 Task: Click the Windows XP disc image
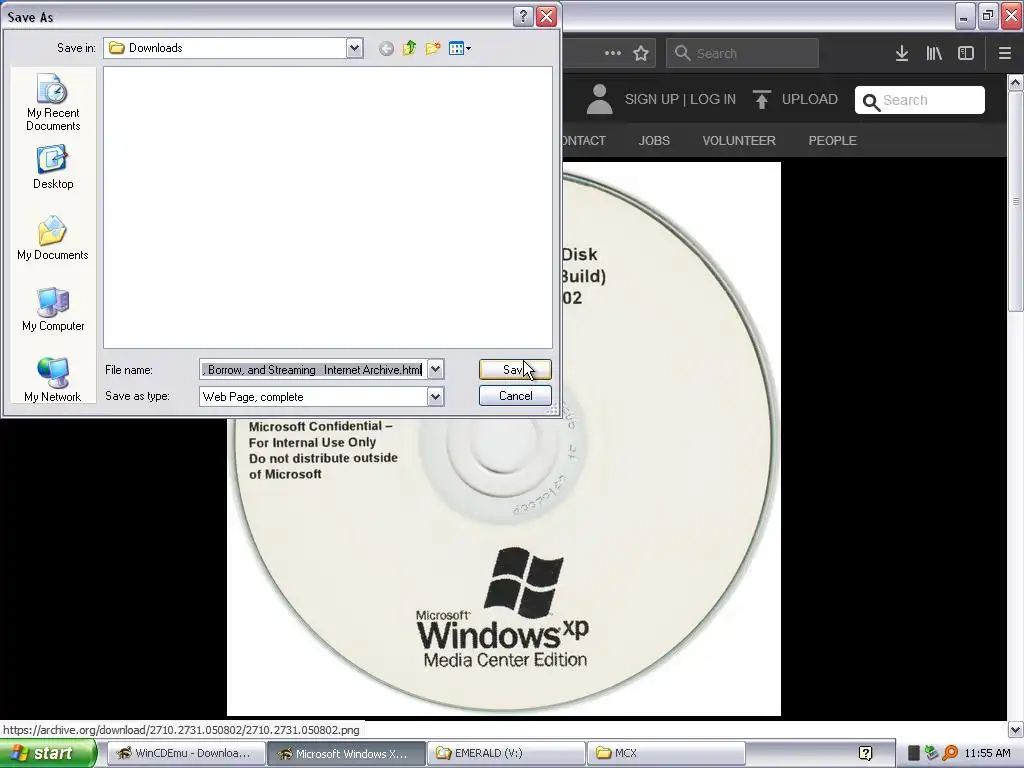tap(504, 439)
